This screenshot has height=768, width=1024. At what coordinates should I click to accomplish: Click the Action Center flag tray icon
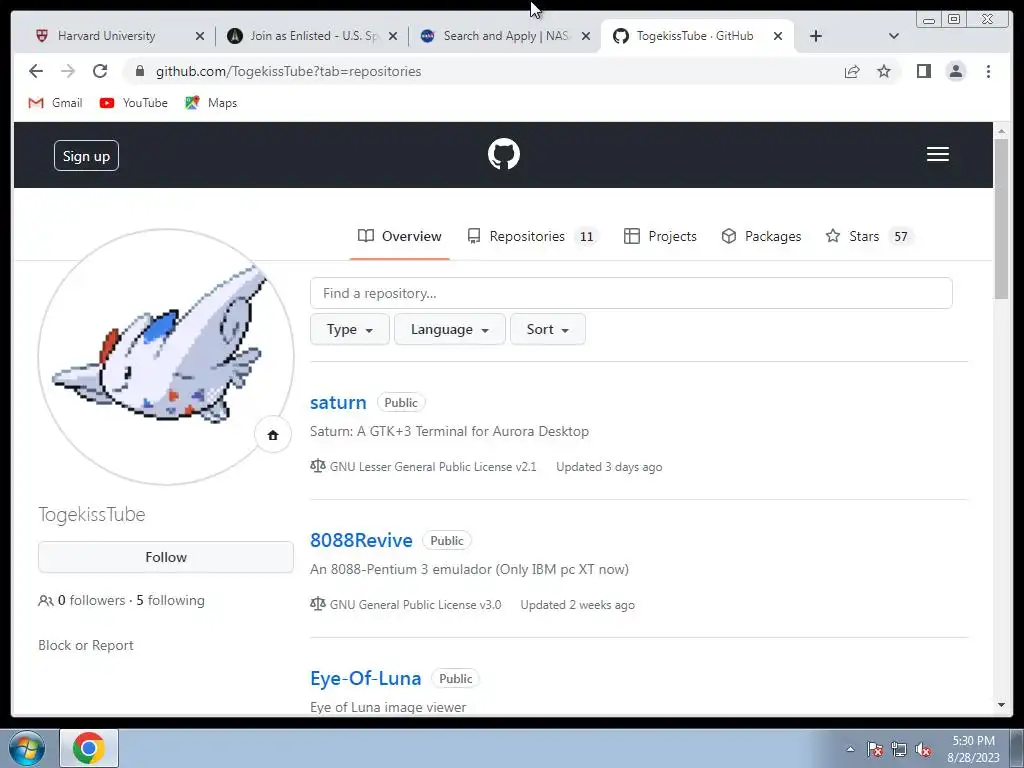pyautogui.click(x=874, y=749)
